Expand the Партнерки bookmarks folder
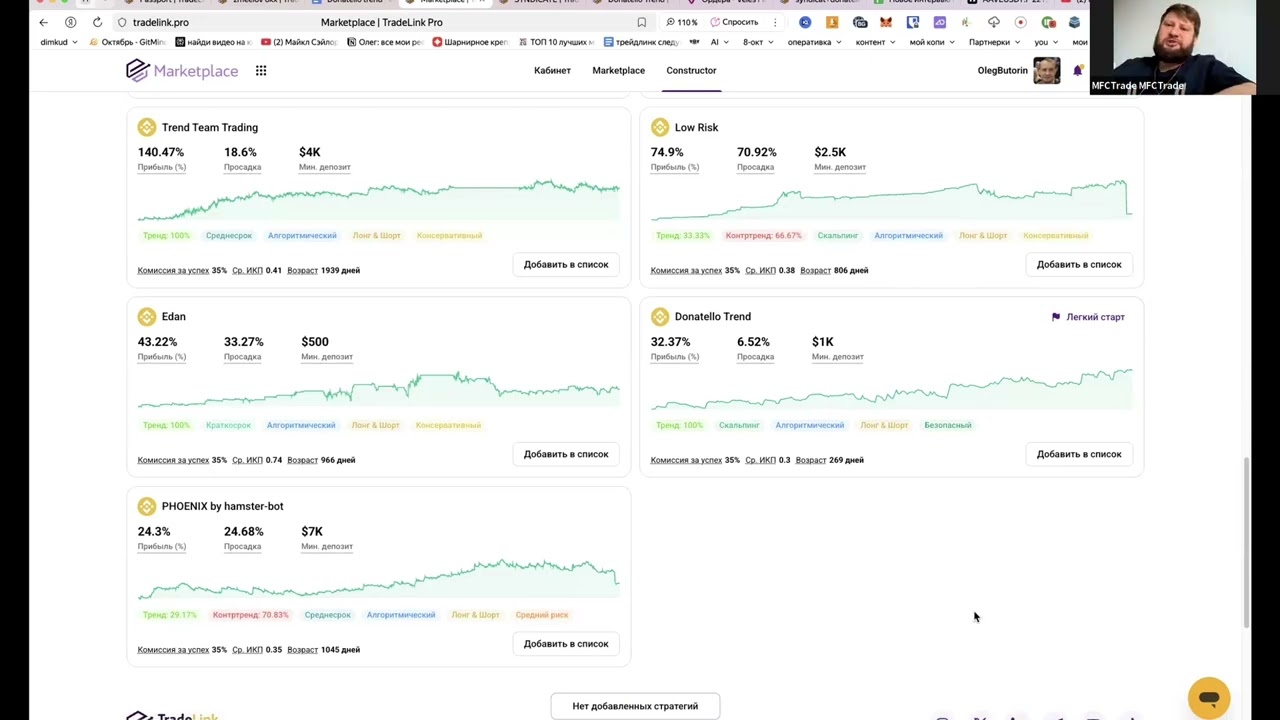Image resolution: width=1280 pixels, height=720 pixels. (x=994, y=42)
